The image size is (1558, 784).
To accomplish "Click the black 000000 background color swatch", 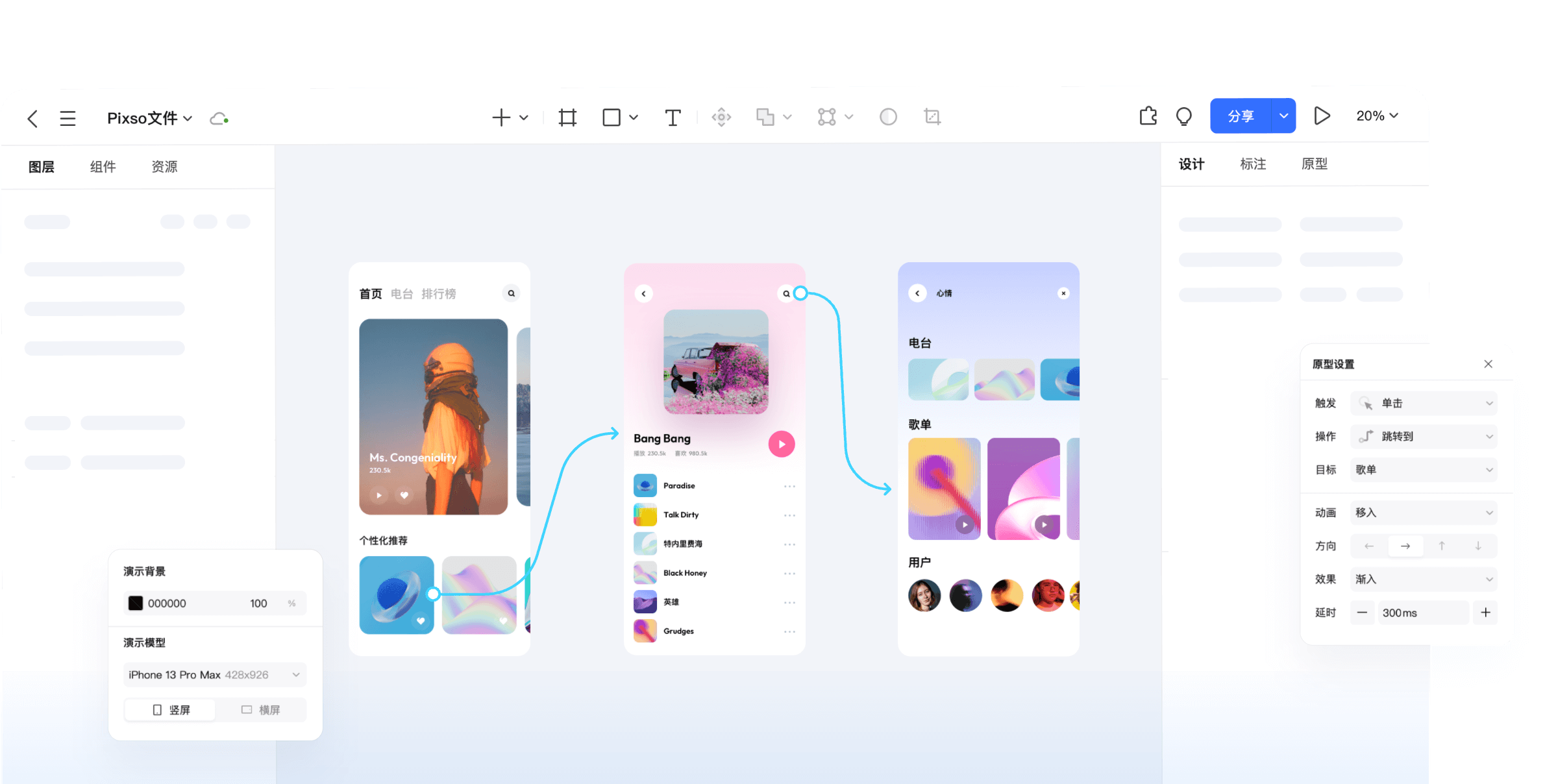I will coord(136,604).
